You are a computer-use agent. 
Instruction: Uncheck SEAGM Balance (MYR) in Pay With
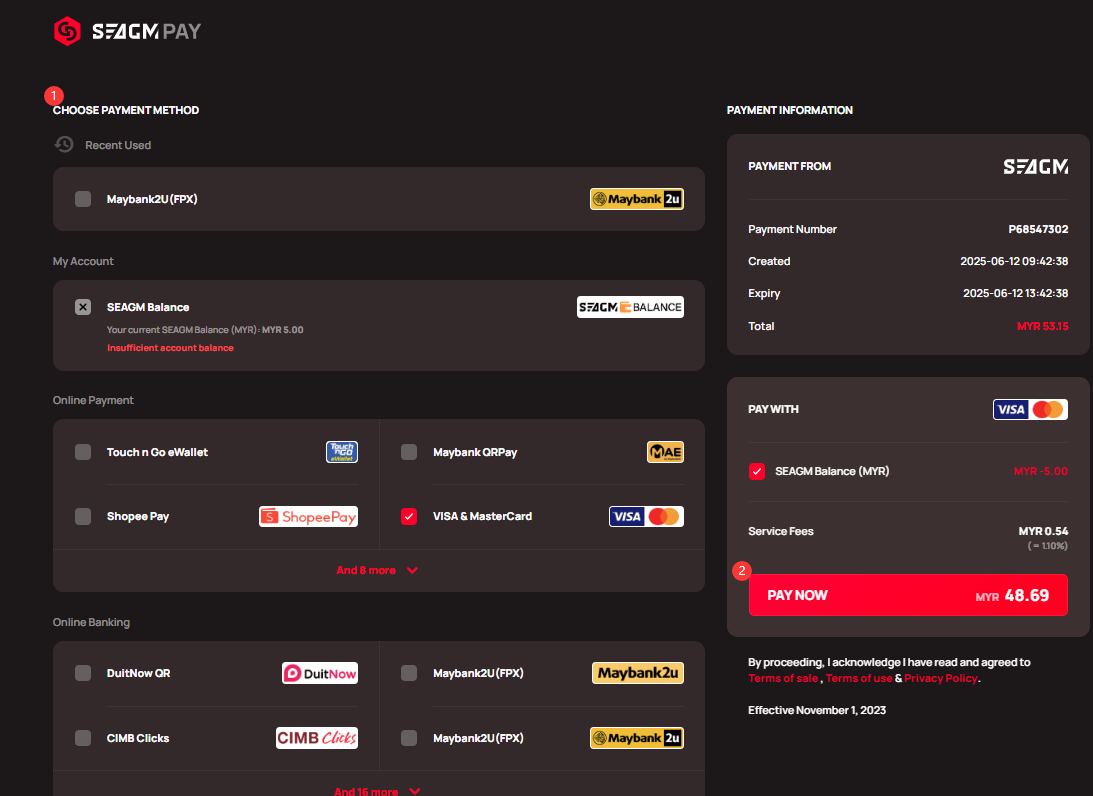[x=756, y=471]
